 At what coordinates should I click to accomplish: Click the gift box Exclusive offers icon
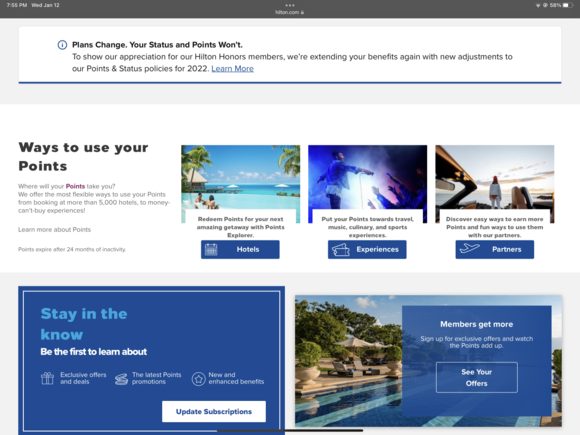tap(47, 378)
